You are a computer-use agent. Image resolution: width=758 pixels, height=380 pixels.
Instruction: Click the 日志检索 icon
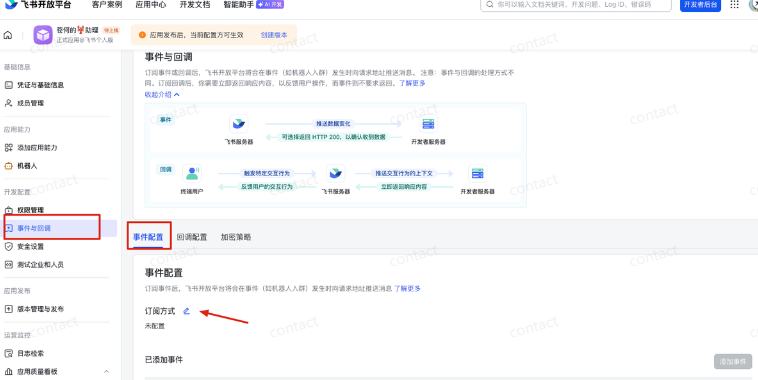[x=8, y=353]
